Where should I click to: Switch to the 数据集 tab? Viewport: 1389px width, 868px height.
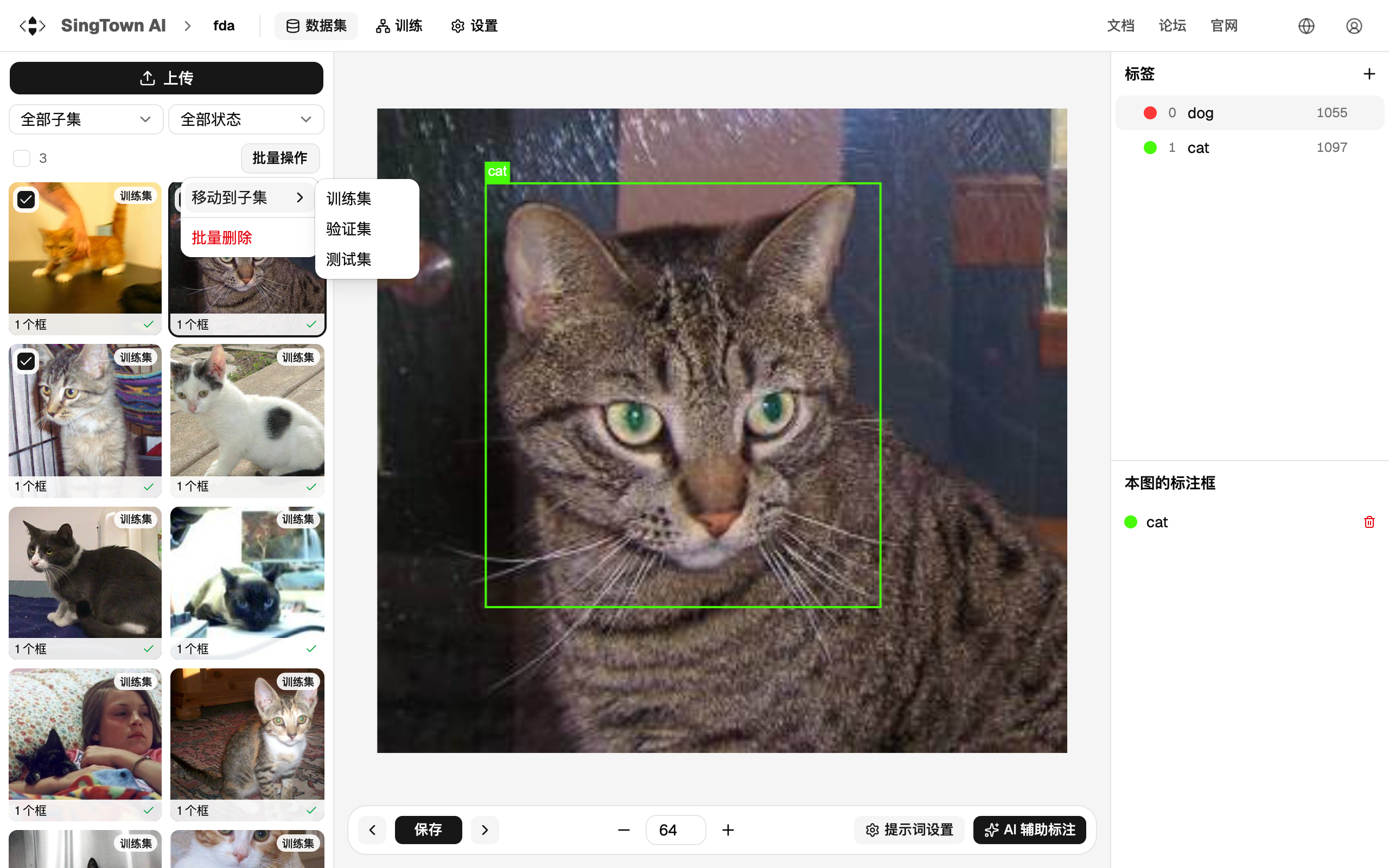316,26
